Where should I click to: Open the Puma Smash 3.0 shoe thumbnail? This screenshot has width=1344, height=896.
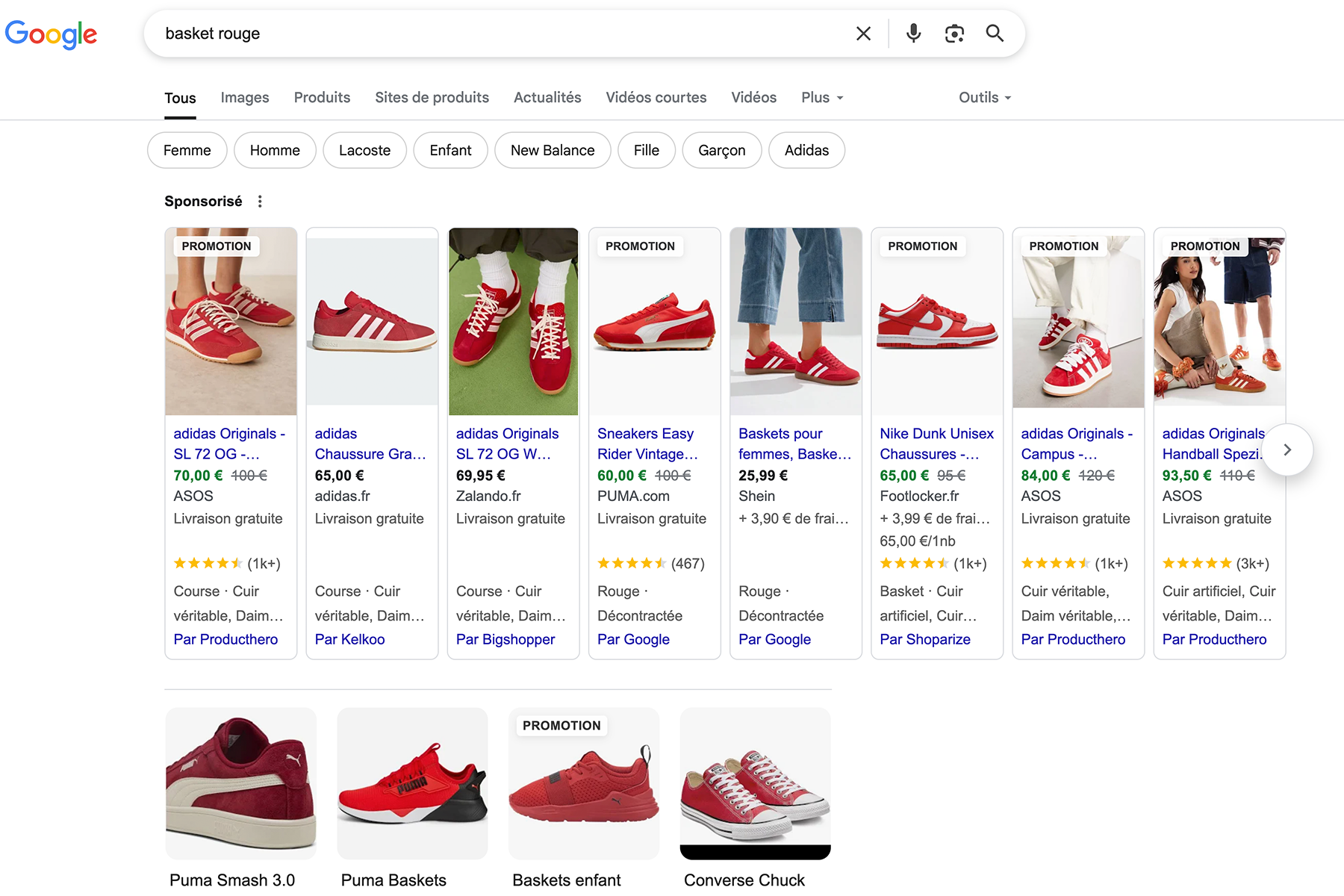(241, 783)
